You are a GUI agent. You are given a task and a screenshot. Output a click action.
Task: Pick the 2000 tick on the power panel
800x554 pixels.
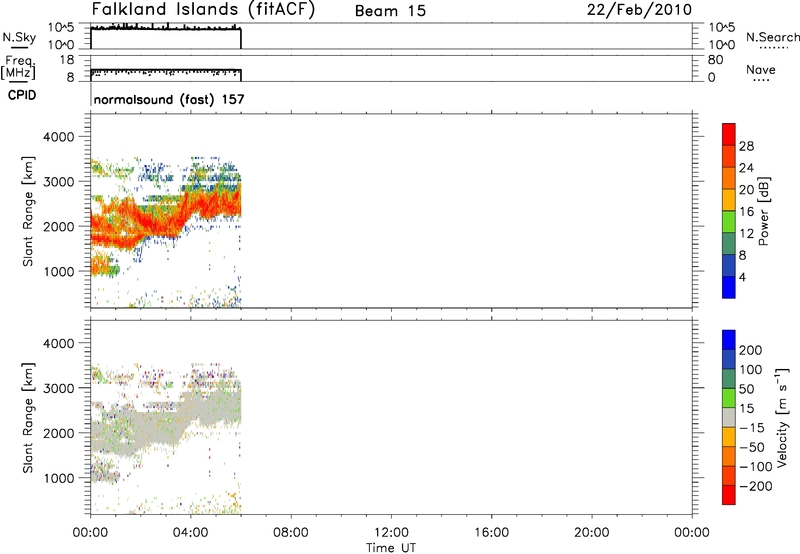click(x=58, y=226)
